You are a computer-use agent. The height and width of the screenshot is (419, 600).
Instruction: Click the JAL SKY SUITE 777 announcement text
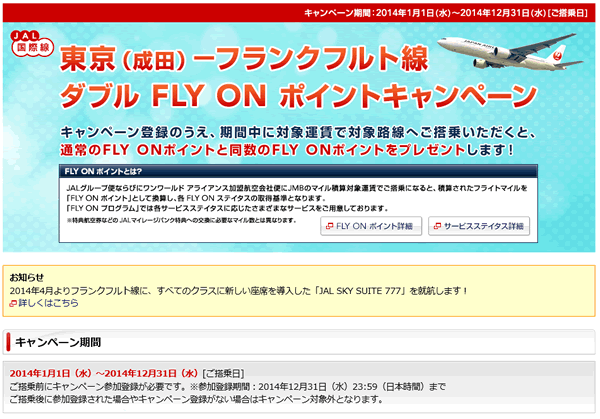pos(238,289)
